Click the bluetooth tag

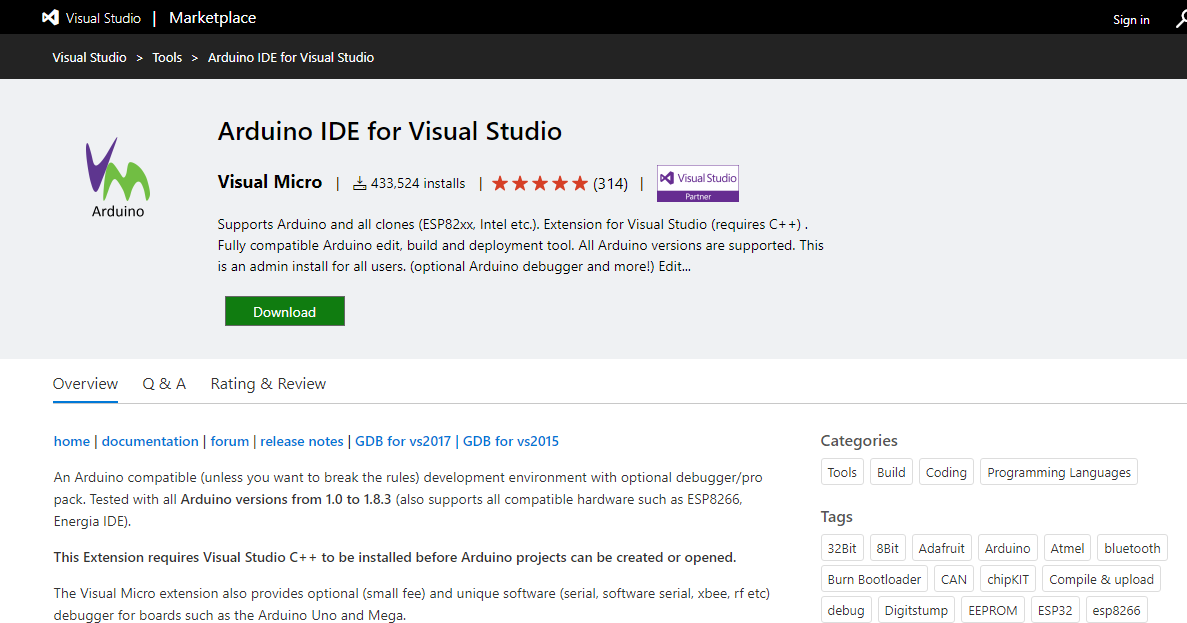tap(1132, 548)
